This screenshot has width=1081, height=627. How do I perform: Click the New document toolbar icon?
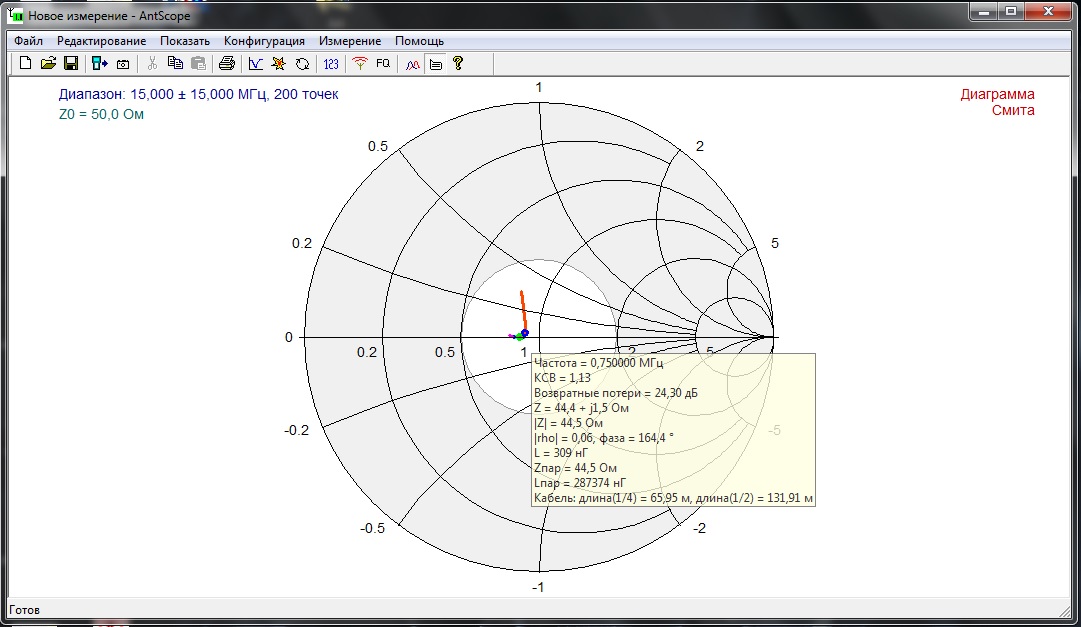click(x=26, y=64)
